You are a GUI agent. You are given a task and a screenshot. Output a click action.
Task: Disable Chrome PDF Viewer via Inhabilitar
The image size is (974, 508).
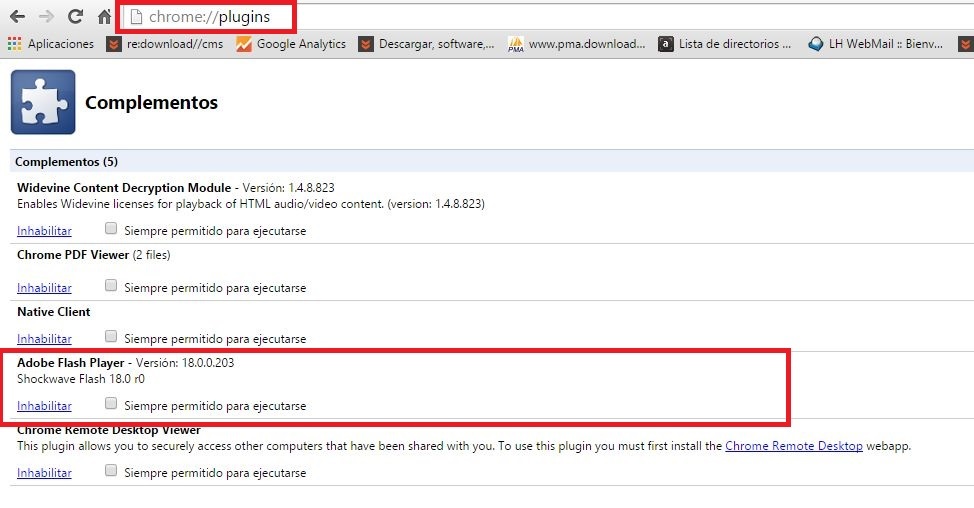(44, 288)
